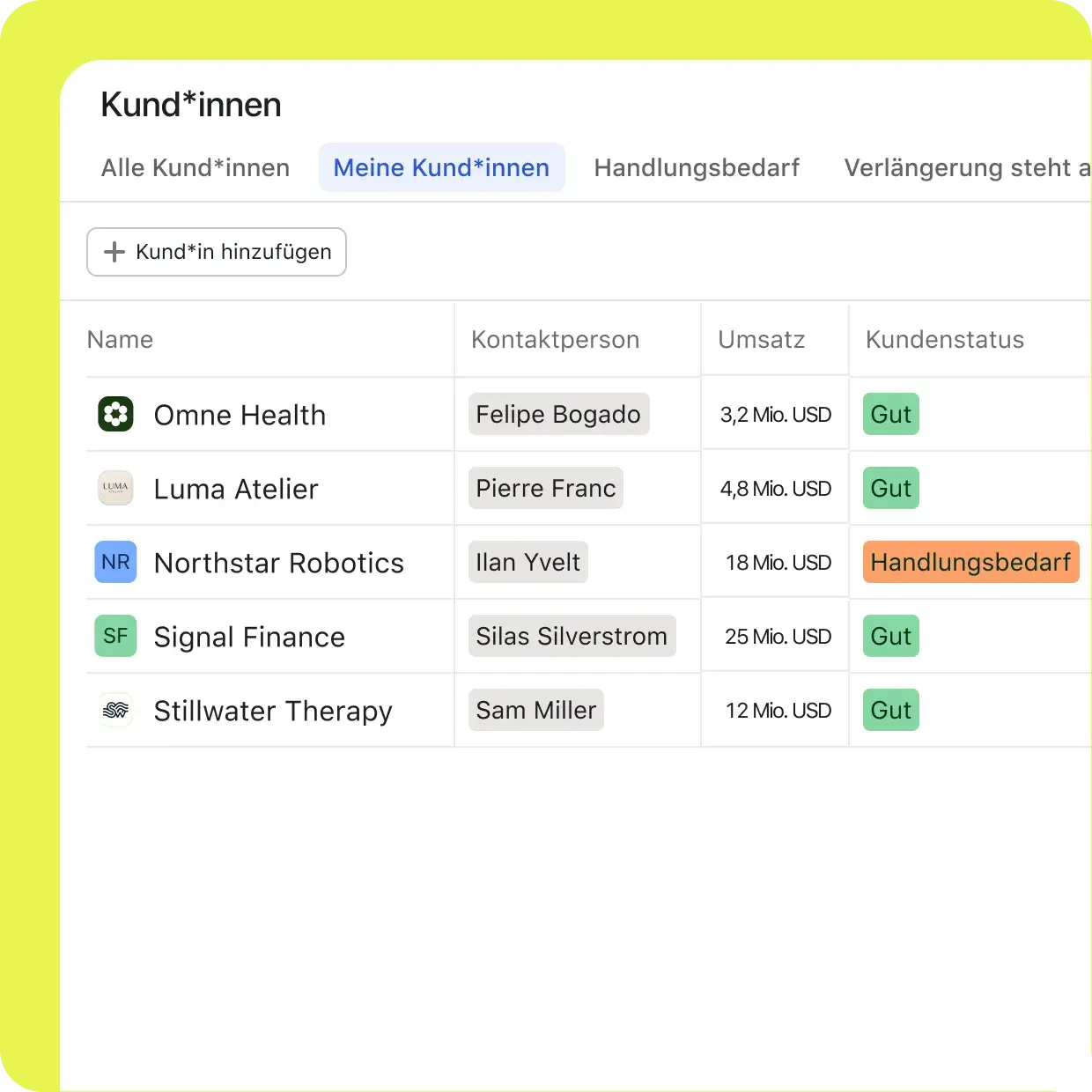Click the orange Handlungsbedarf status tag
The width and height of the screenshot is (1092, 1092).
pos(971,562)
